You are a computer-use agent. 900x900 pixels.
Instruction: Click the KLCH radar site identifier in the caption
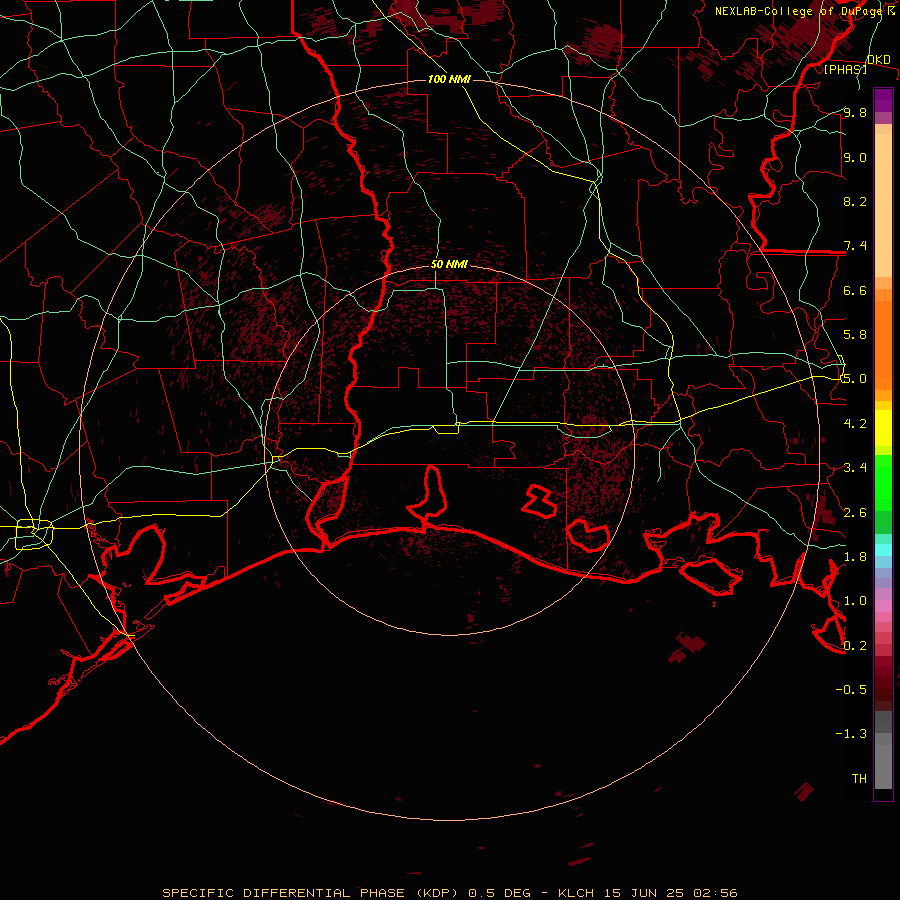[577, 893]
